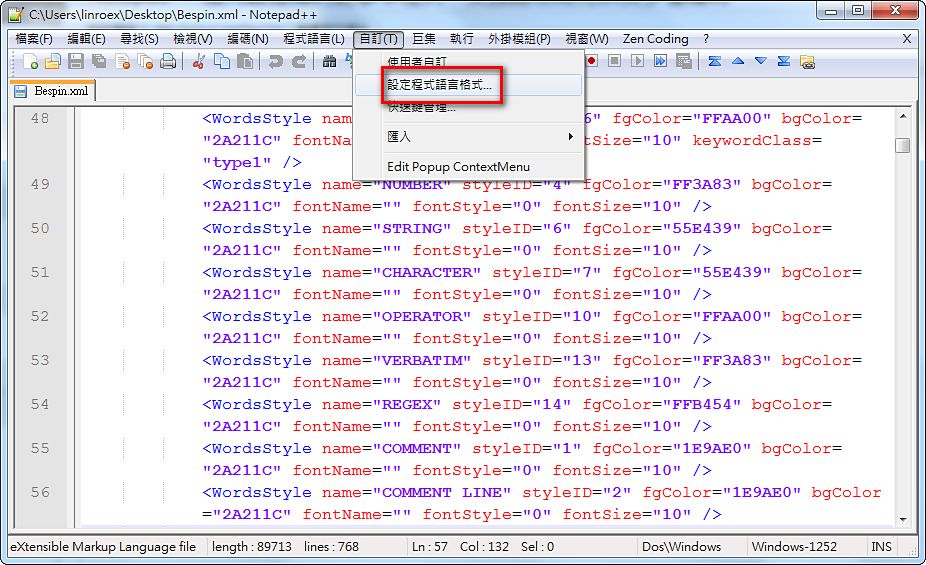This screenshot has height=565, width=926.
Task: Click line number 48 in the margin
Action: 40,119
